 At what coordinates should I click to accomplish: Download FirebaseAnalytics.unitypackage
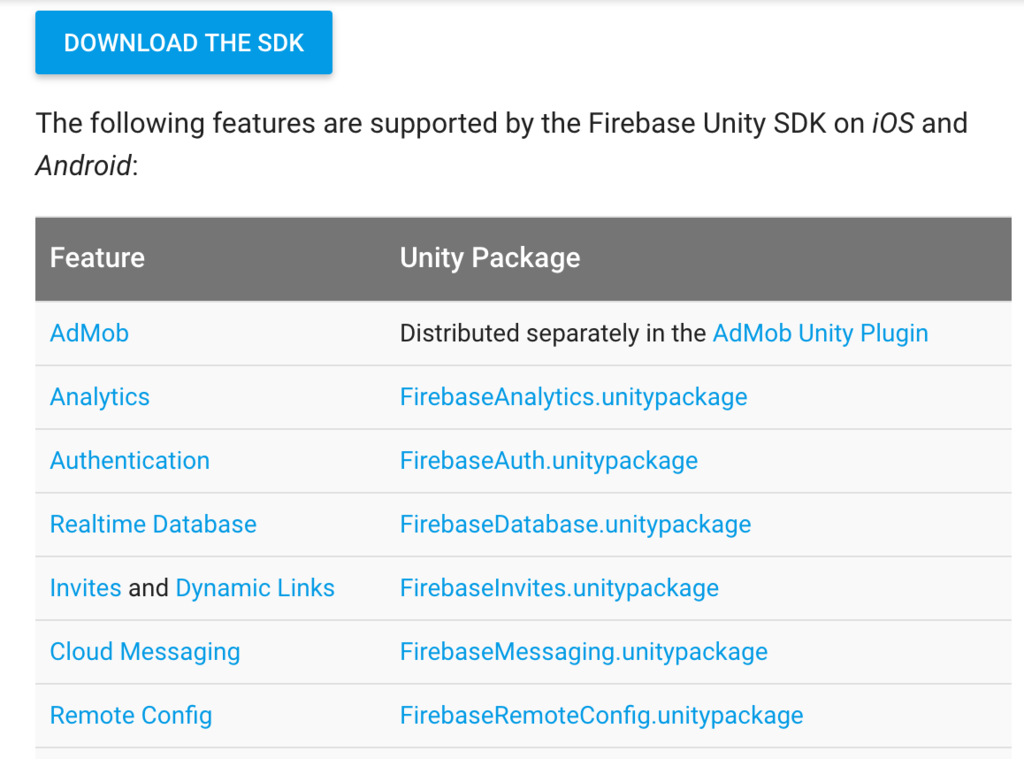pos(573,397)
